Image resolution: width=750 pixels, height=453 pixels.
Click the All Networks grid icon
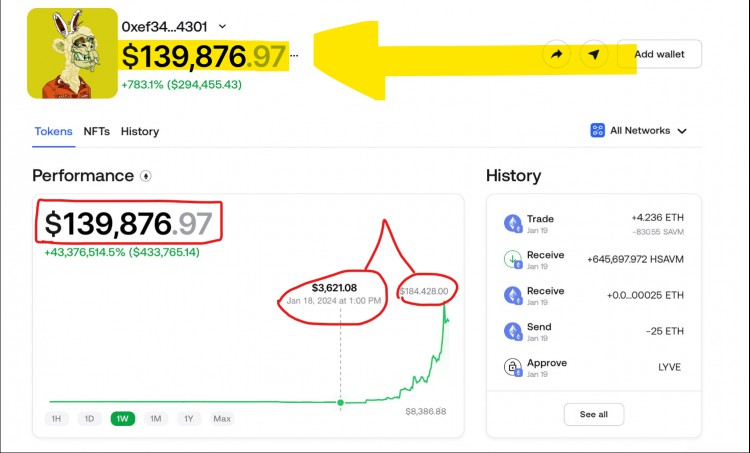pyautogui.click(x=598, y=130)
